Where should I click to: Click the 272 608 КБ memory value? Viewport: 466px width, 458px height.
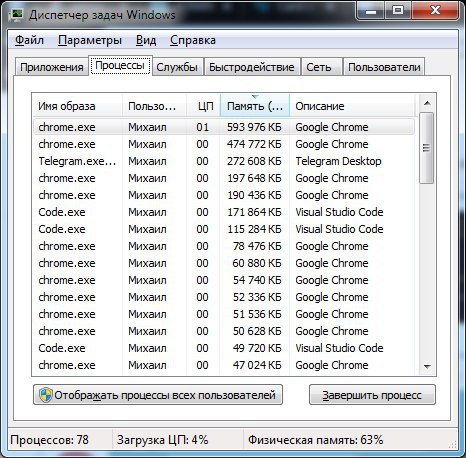254,161
